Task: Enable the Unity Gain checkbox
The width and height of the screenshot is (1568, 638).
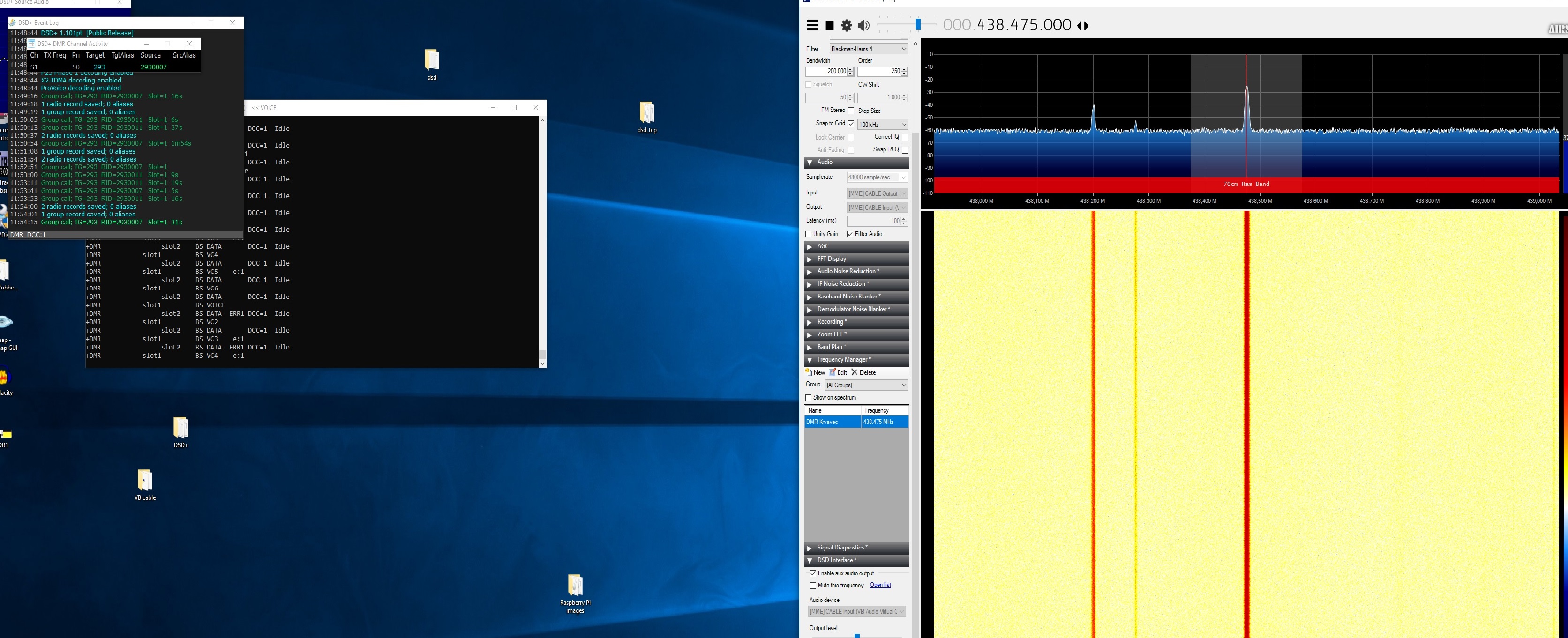Action: [808, 234]
